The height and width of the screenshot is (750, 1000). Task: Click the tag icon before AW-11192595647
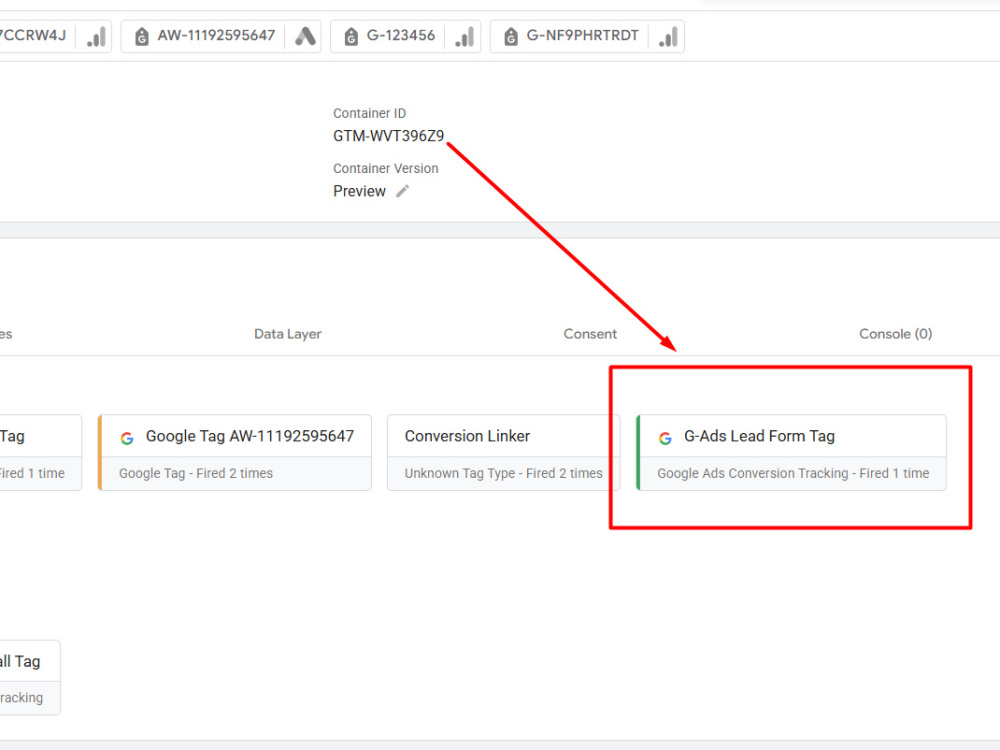coord(142,36)
